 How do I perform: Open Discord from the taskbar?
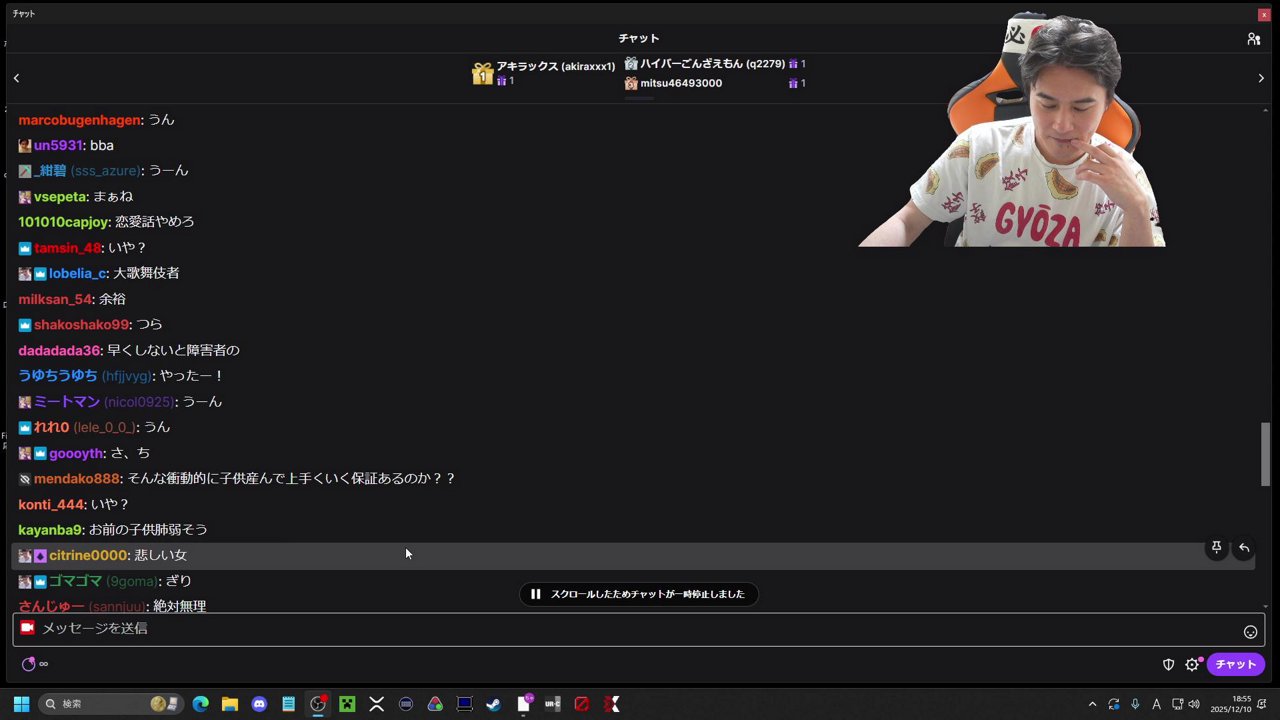pos(259,703)
